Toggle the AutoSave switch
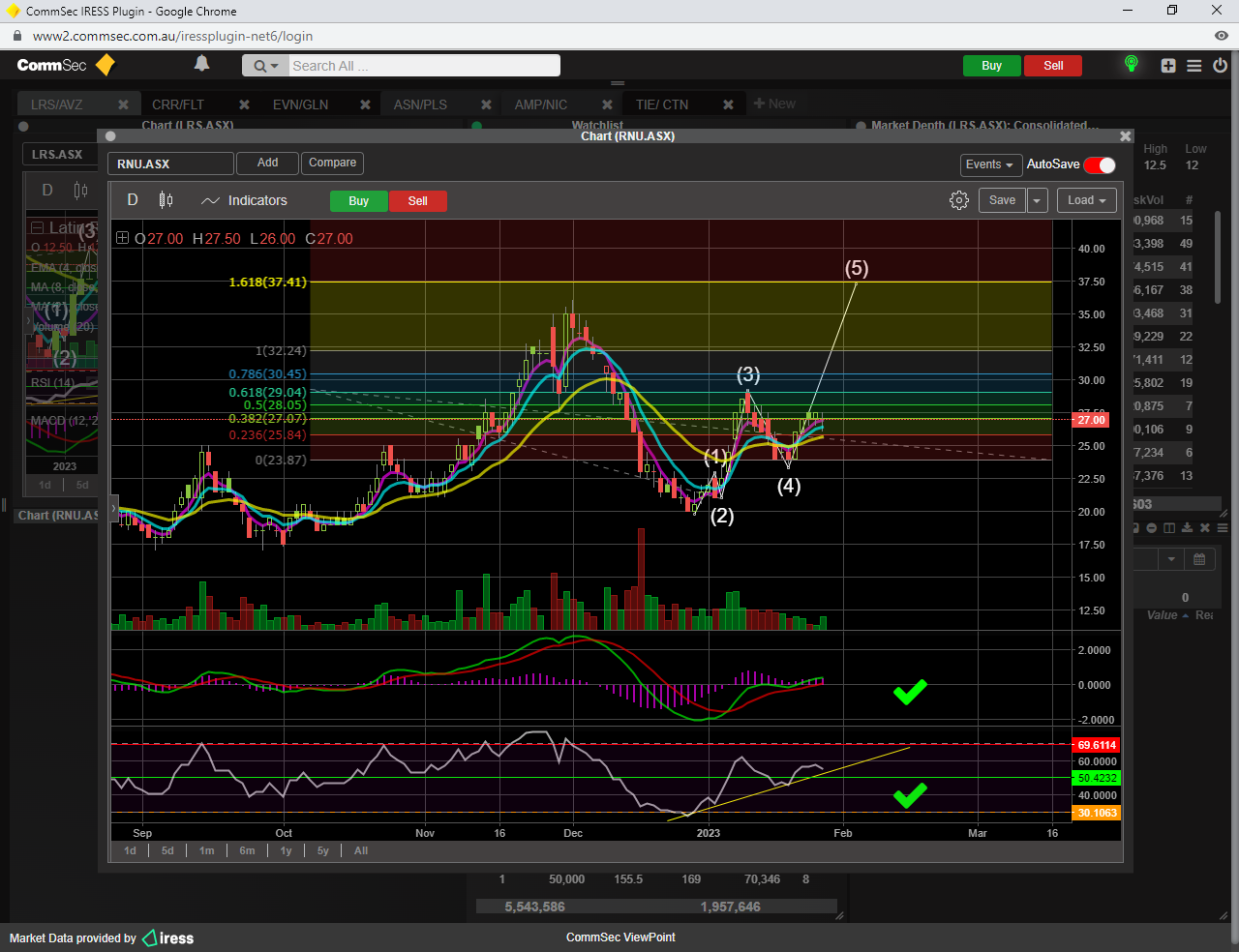The height and width of the screenshot is (952, 1239). [x=1100, y=164]
